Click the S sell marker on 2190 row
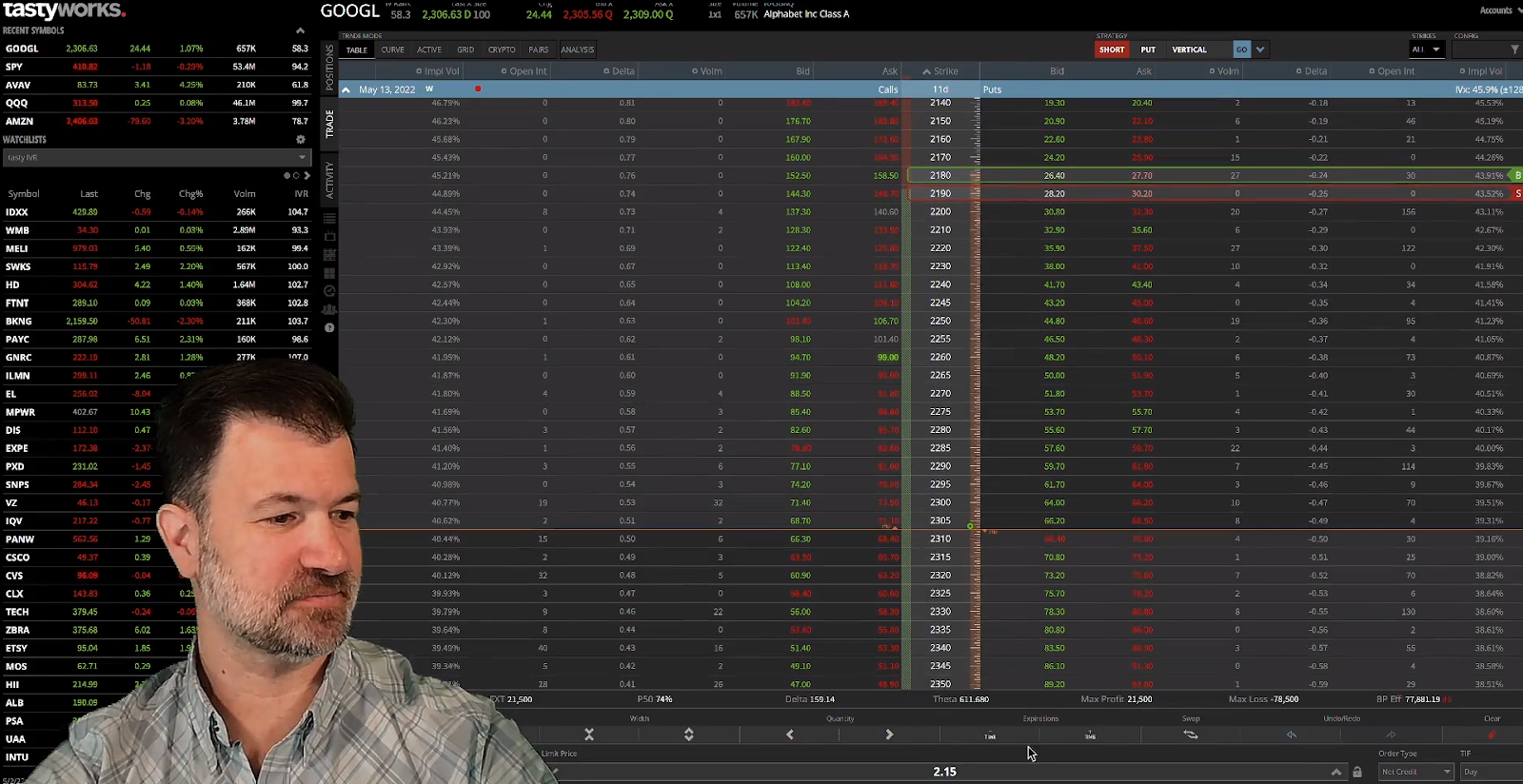The image size is (1523, 784). click(x=1517, y=193)
